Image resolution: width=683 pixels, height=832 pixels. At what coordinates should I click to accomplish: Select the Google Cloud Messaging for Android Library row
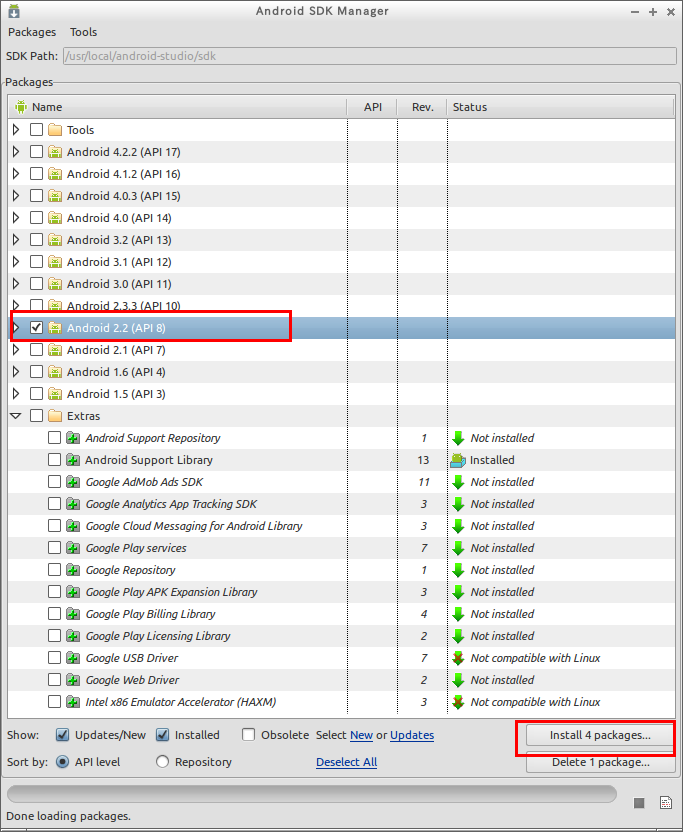click(342, 526)
